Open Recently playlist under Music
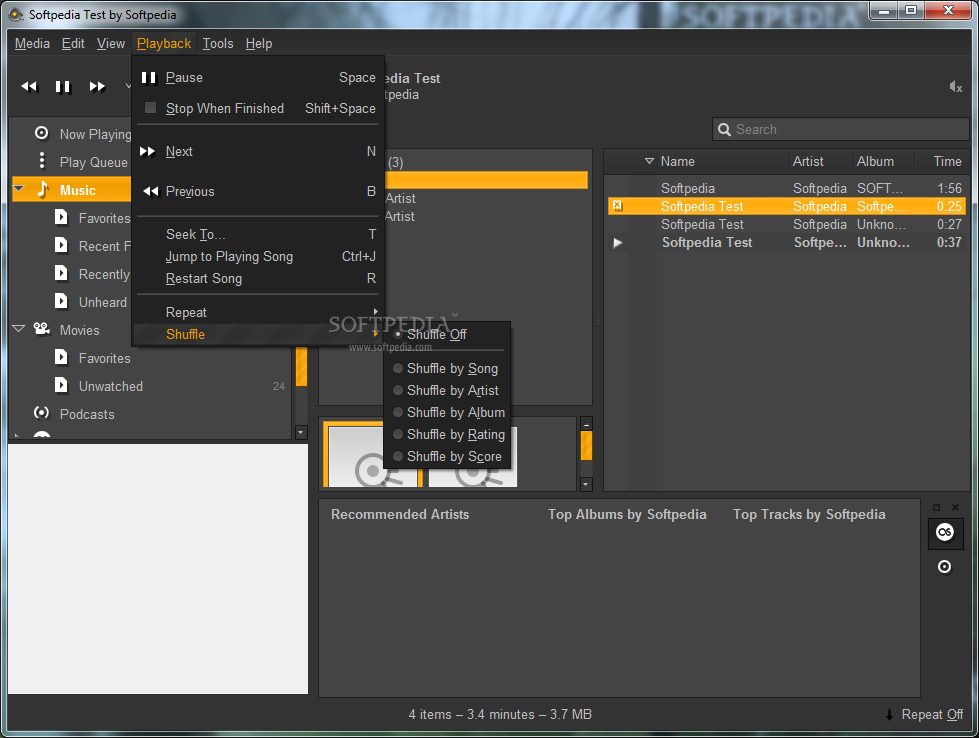The image size is (979, 738). [104, 274]
